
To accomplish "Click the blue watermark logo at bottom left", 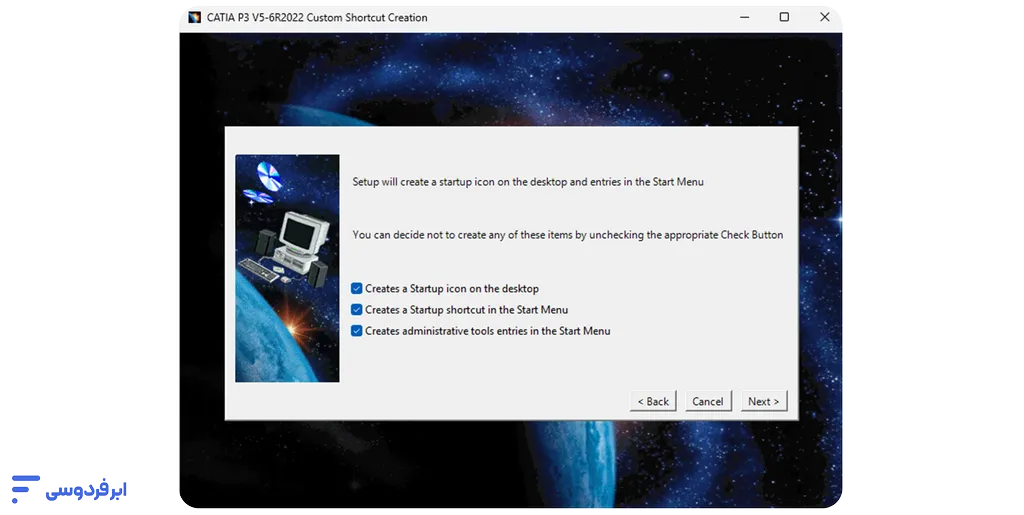I will click(24, 489).
